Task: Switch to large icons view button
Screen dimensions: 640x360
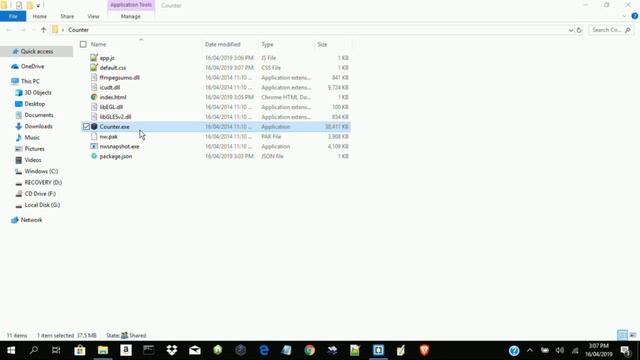Action: (x=633, y=335)
